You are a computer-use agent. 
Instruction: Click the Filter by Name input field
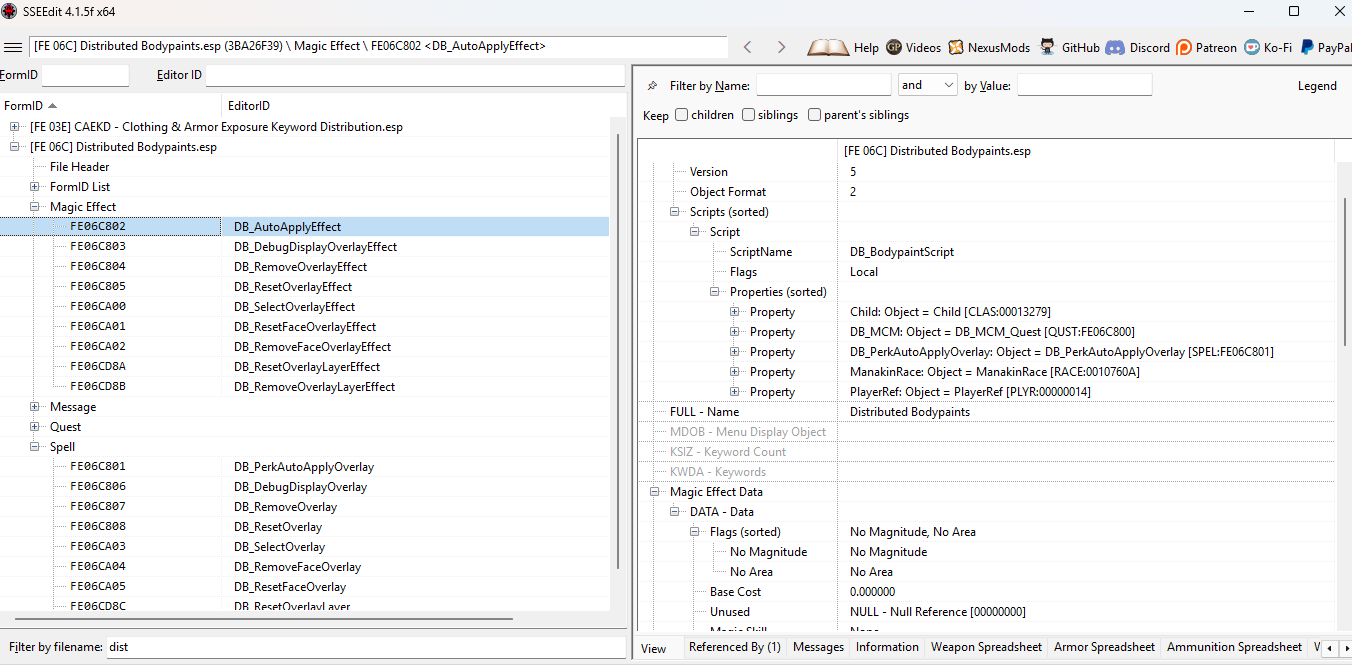(x=823, y=86)
